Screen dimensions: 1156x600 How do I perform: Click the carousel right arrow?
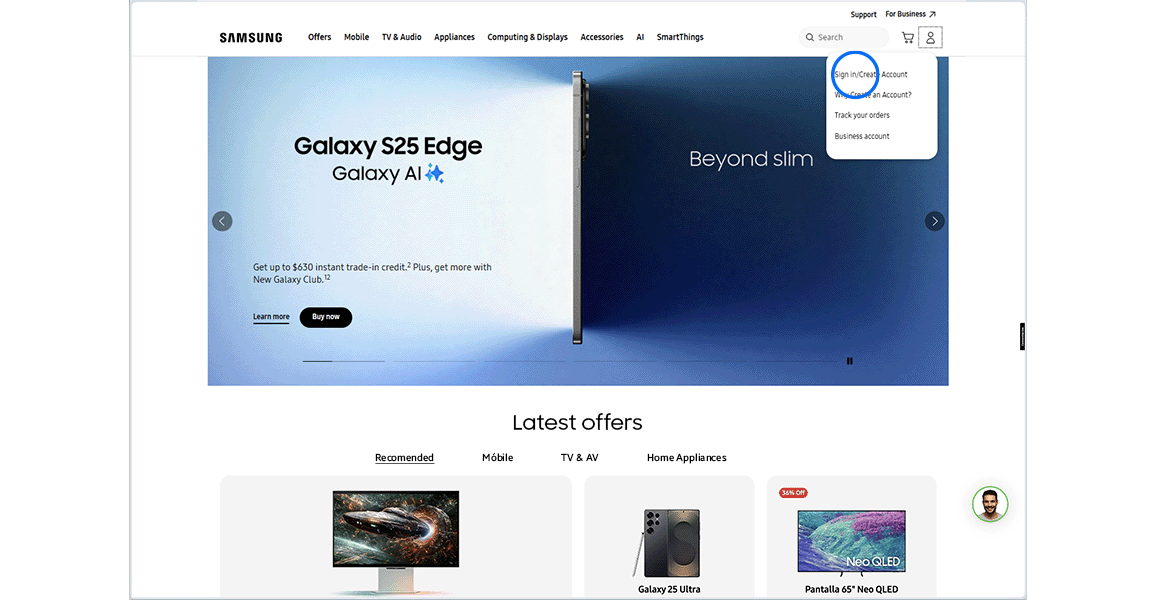pyautogui.click(x=934, y=221)
